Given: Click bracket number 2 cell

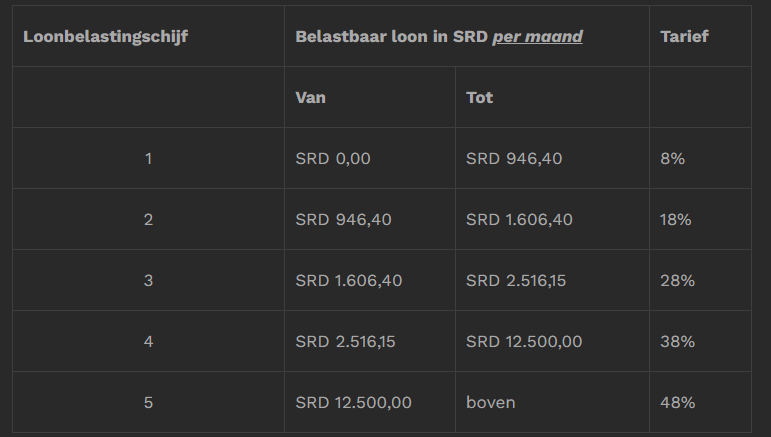Looking at the screenshot, I should click(x=148, y=219).
